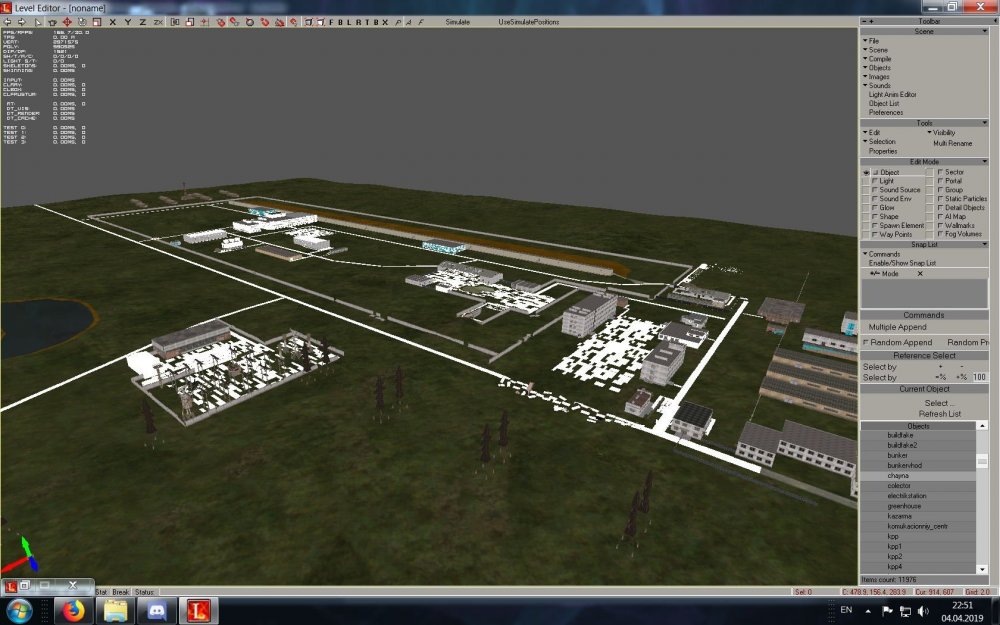Select bunker in the Objects list
The height and width of the screenshot is (625, 1000).
click(x=897, y=455)
